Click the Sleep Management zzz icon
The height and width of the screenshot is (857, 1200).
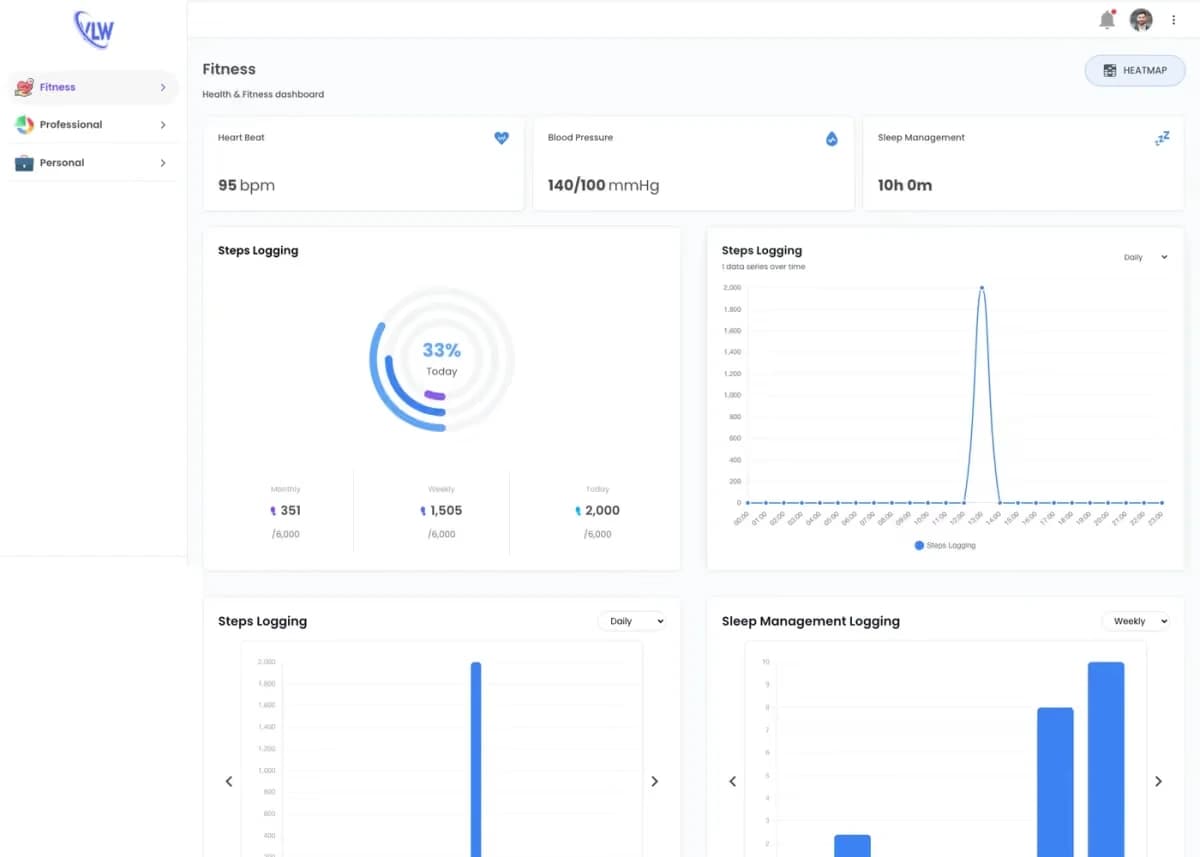click(1162, 139)
